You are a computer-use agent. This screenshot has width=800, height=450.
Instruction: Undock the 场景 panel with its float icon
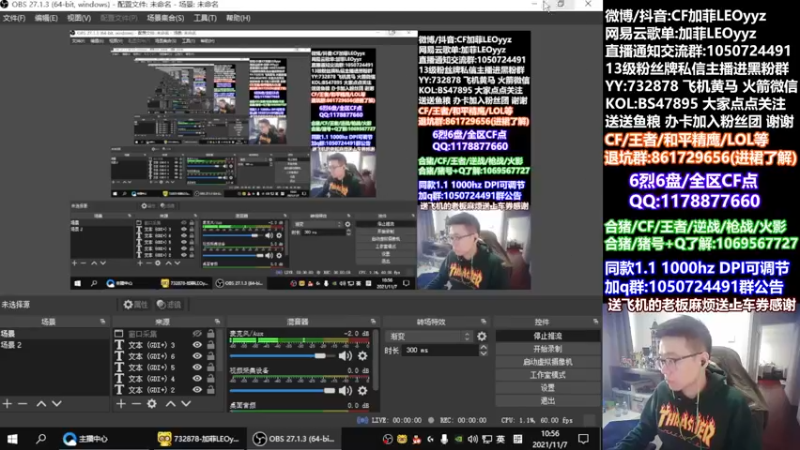103,321
